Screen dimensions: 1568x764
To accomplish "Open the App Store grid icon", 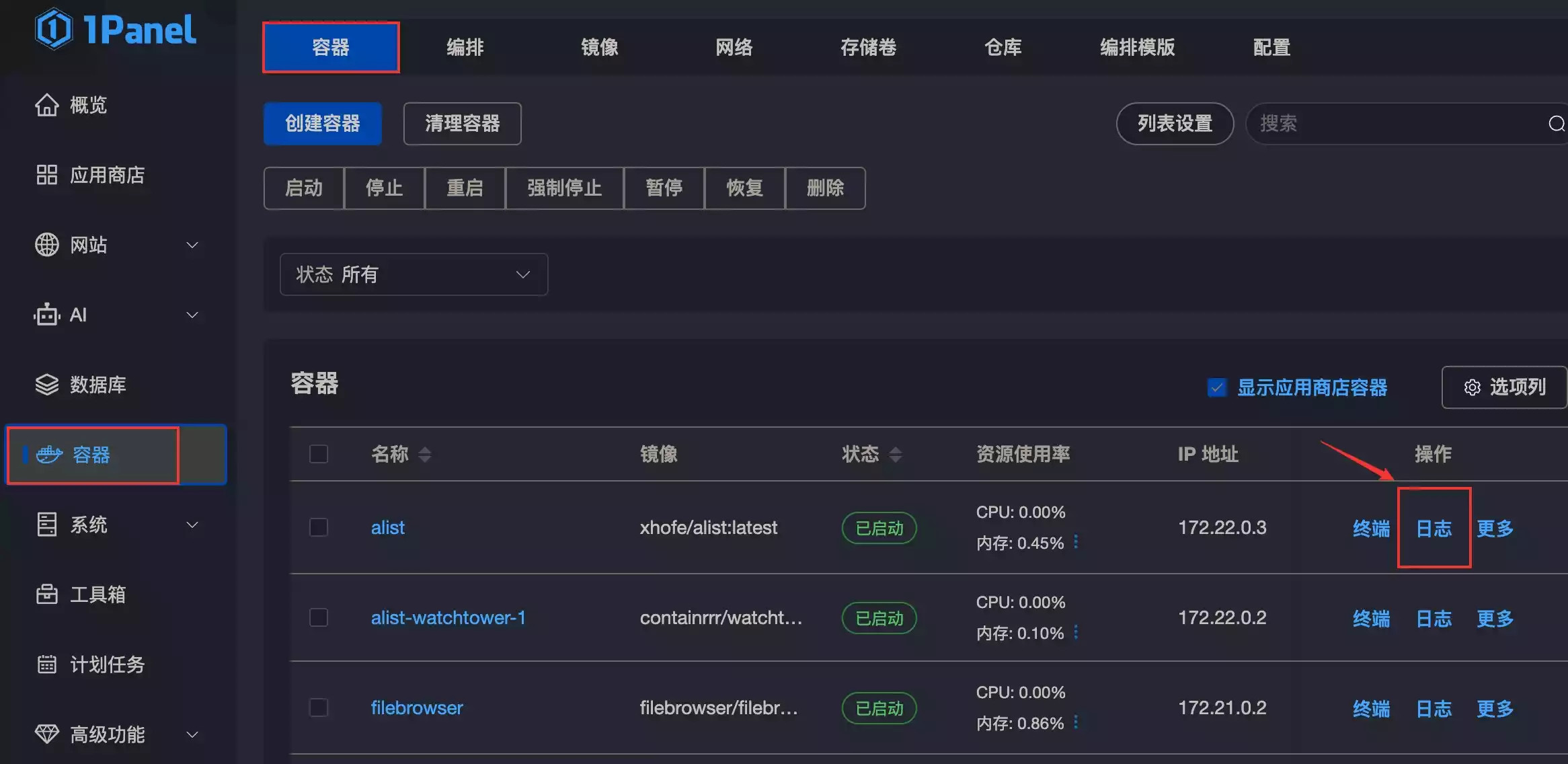I will pos(46,175).
